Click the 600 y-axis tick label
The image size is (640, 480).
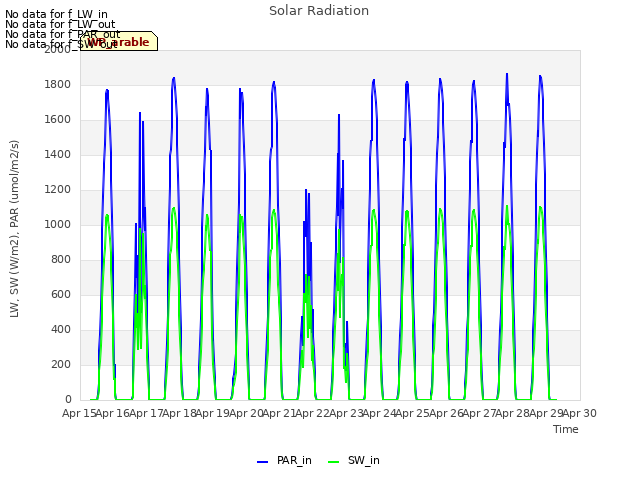tap(61, 295)
